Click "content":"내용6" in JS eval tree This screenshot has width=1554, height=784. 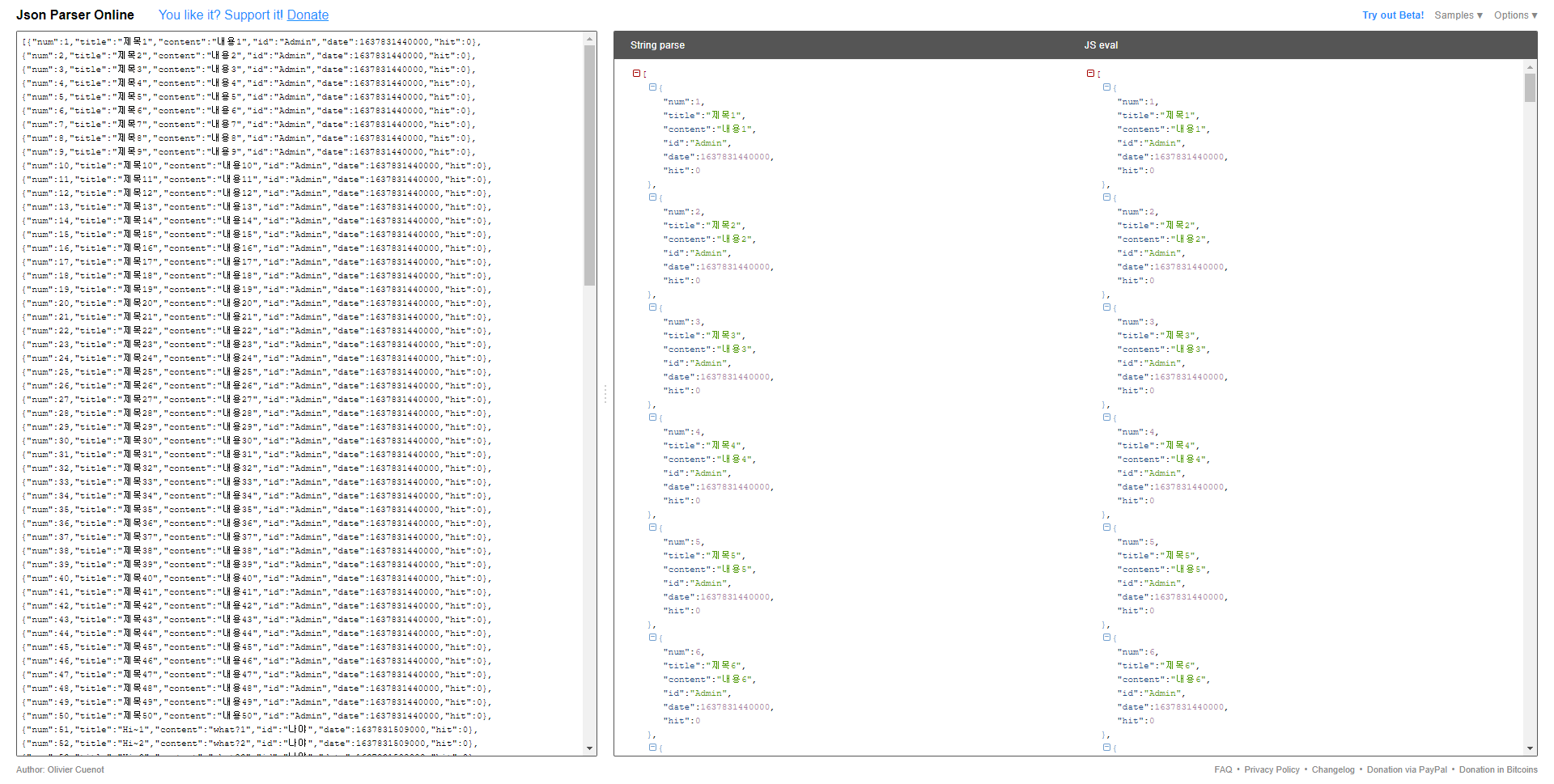coord(1164,680)
